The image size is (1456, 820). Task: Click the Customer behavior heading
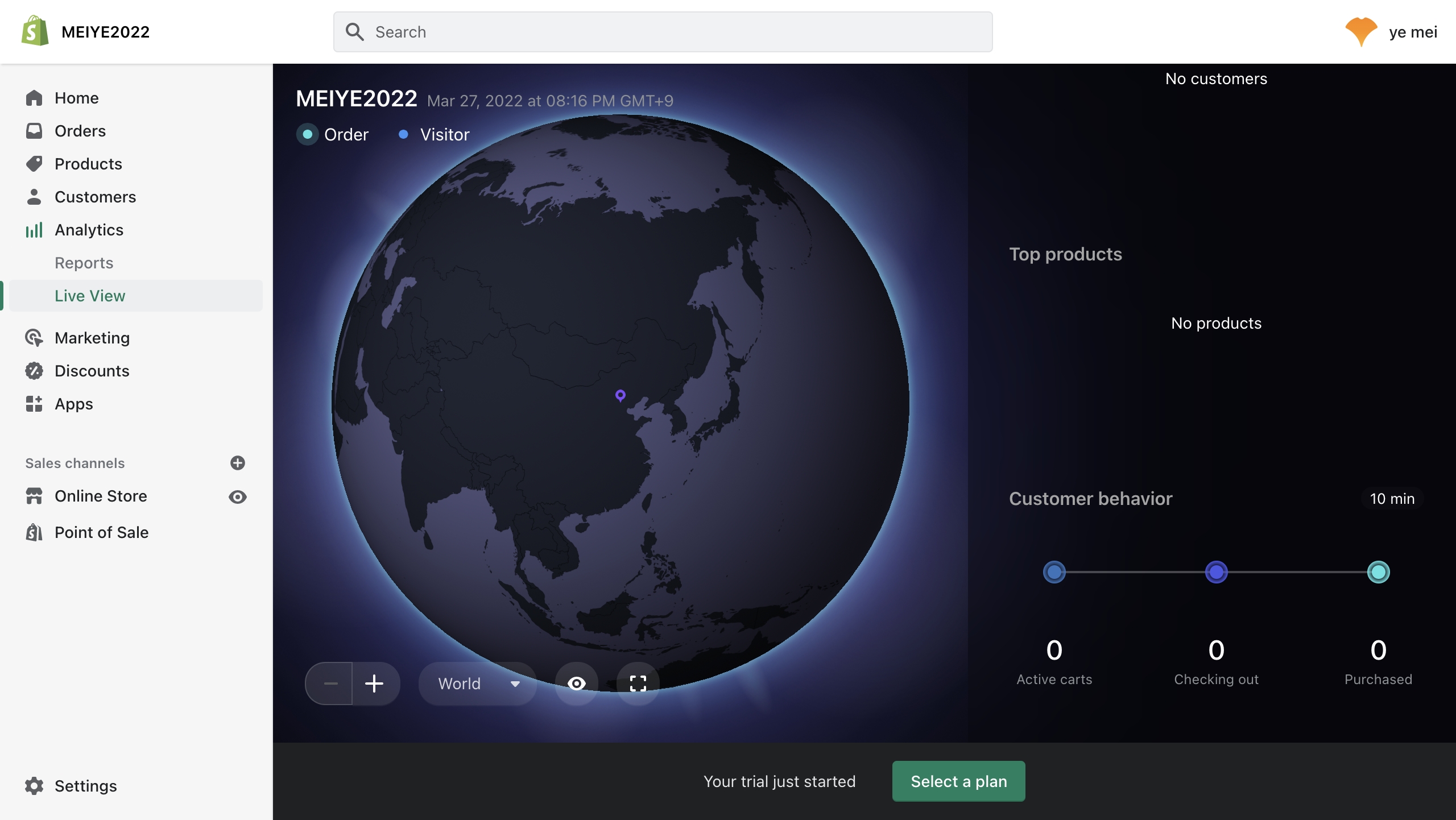pos(1091,499)
